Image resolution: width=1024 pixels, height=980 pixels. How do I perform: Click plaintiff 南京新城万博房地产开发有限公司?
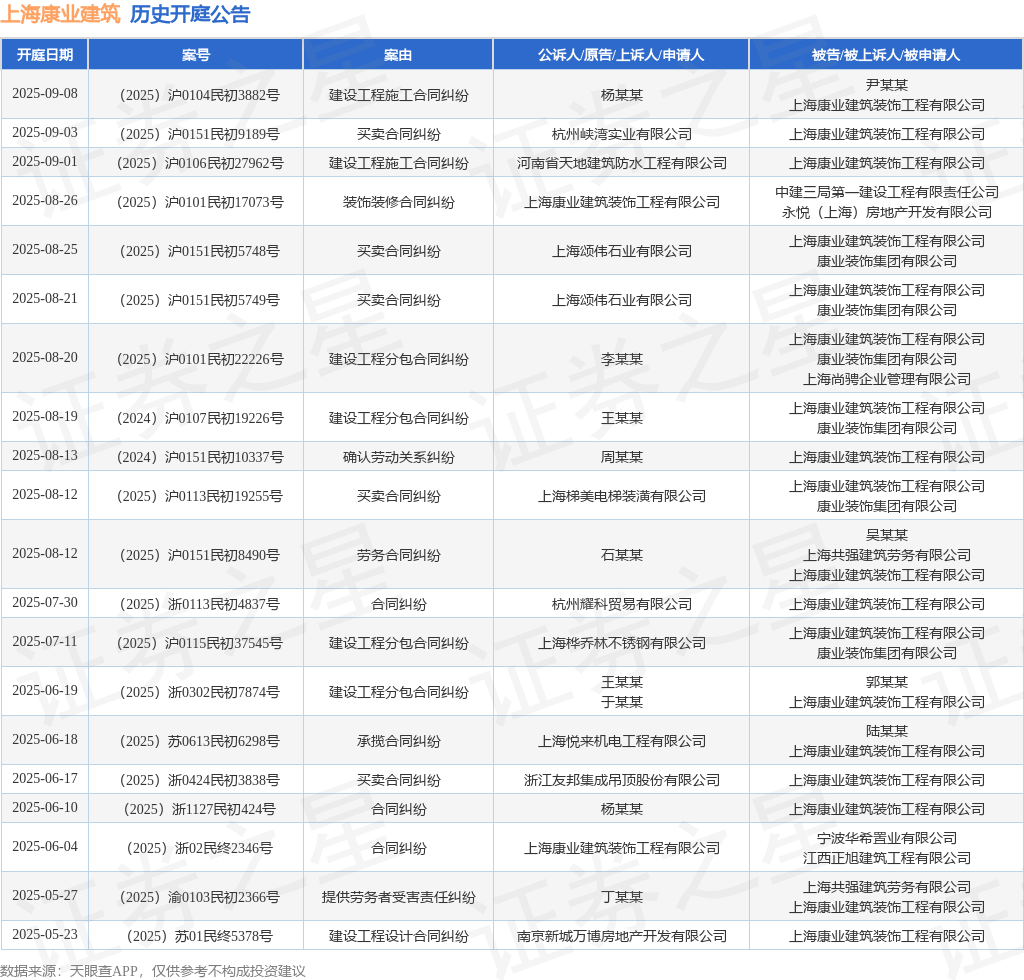pyautogui.click(x=622, y=936)
